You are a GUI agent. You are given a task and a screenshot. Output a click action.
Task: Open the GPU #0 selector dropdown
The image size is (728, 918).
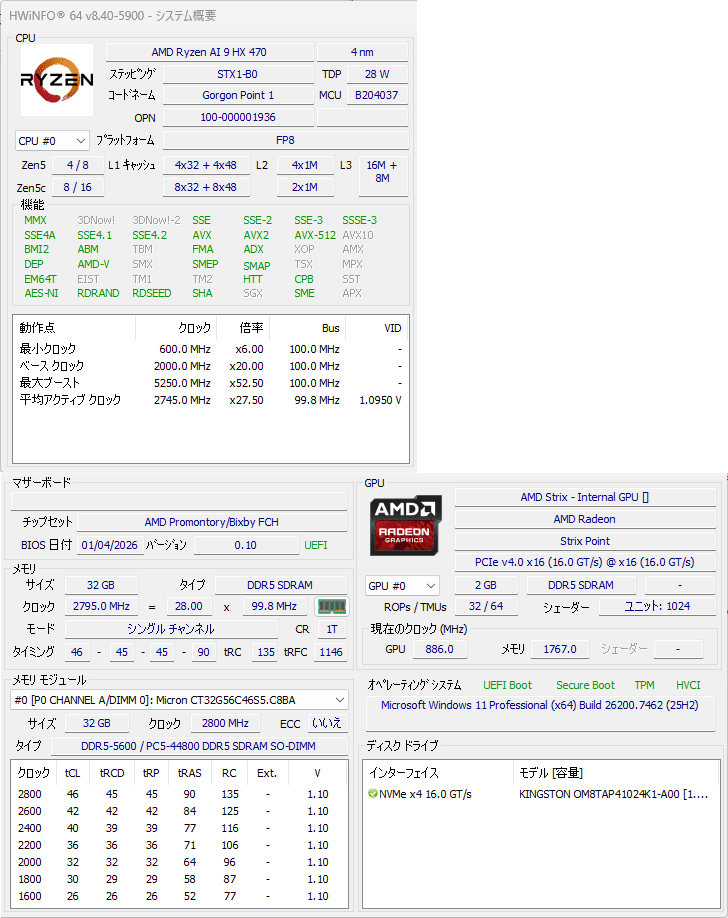(402, 585)
